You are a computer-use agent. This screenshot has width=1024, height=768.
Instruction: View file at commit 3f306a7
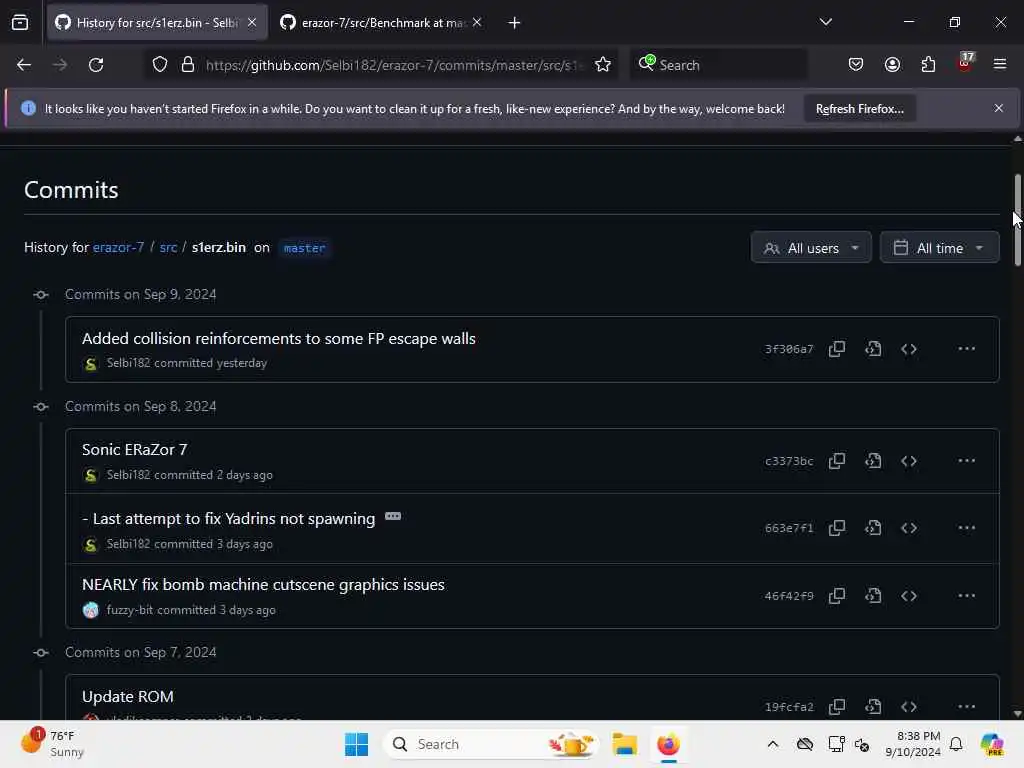pyautogui.click(x=873, y=349)
